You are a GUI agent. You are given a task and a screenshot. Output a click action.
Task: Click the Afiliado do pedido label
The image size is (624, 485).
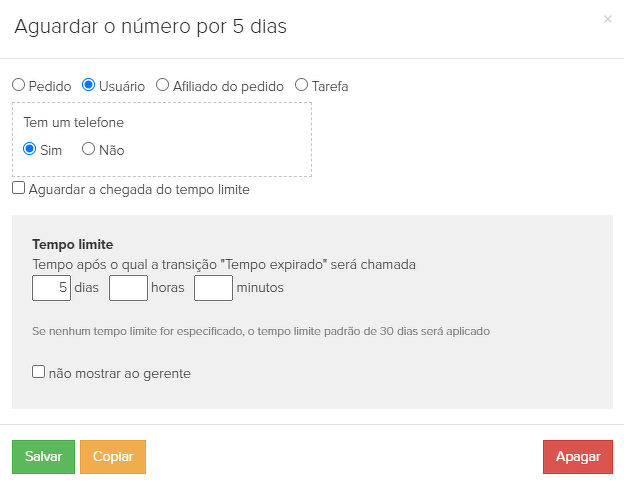click(x=228, y=86)
